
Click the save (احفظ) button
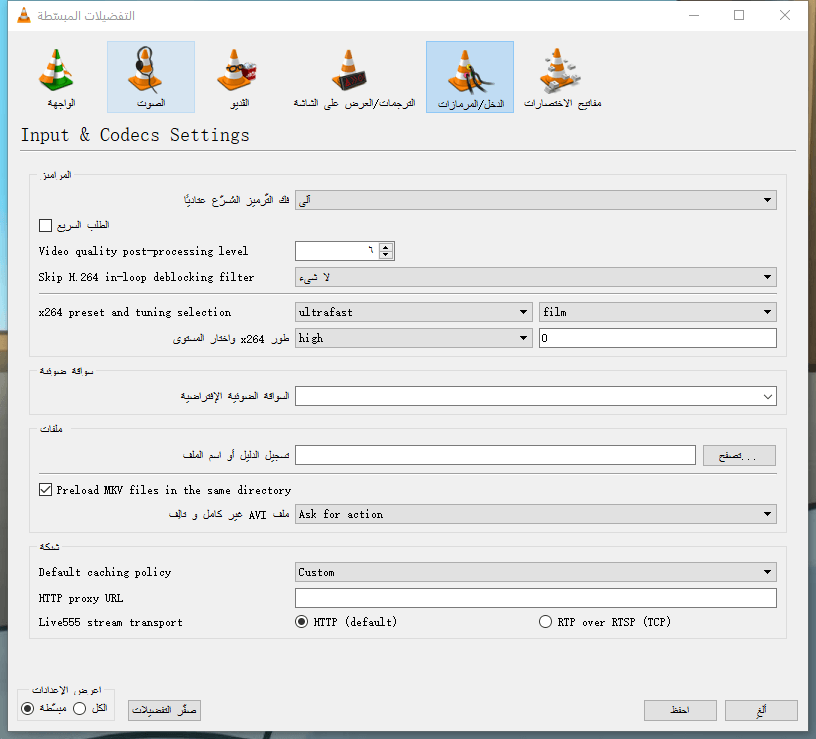pos(680,710)
